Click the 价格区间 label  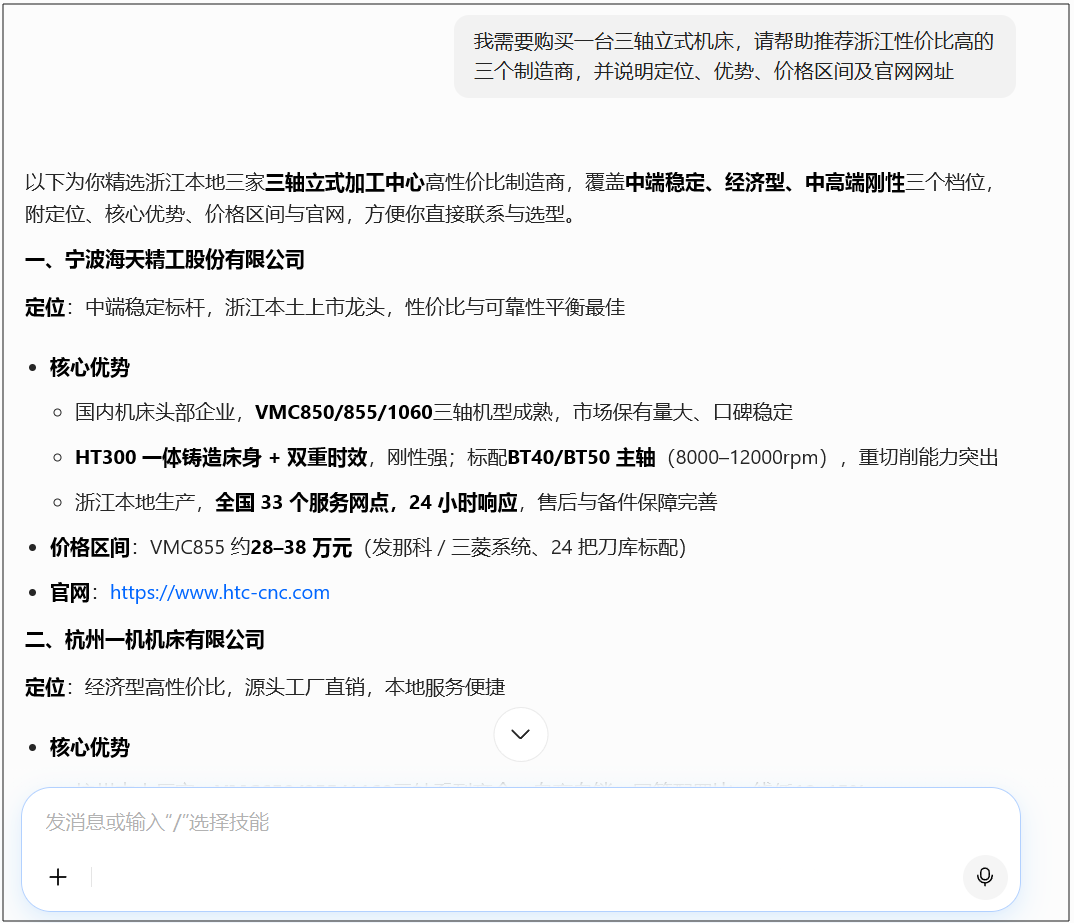[90, 548]
